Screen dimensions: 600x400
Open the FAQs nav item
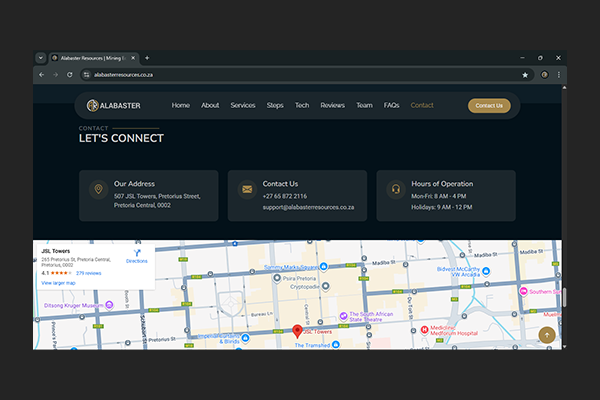click(x=391, y=105)
